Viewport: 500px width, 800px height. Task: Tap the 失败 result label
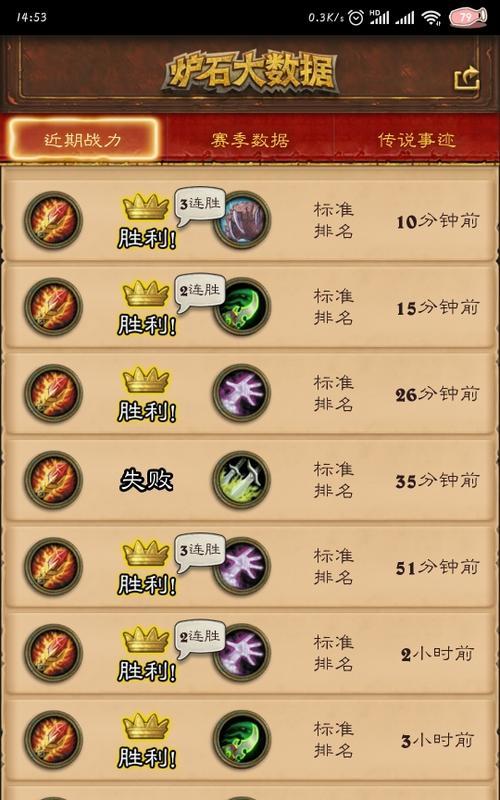point(146,480)
